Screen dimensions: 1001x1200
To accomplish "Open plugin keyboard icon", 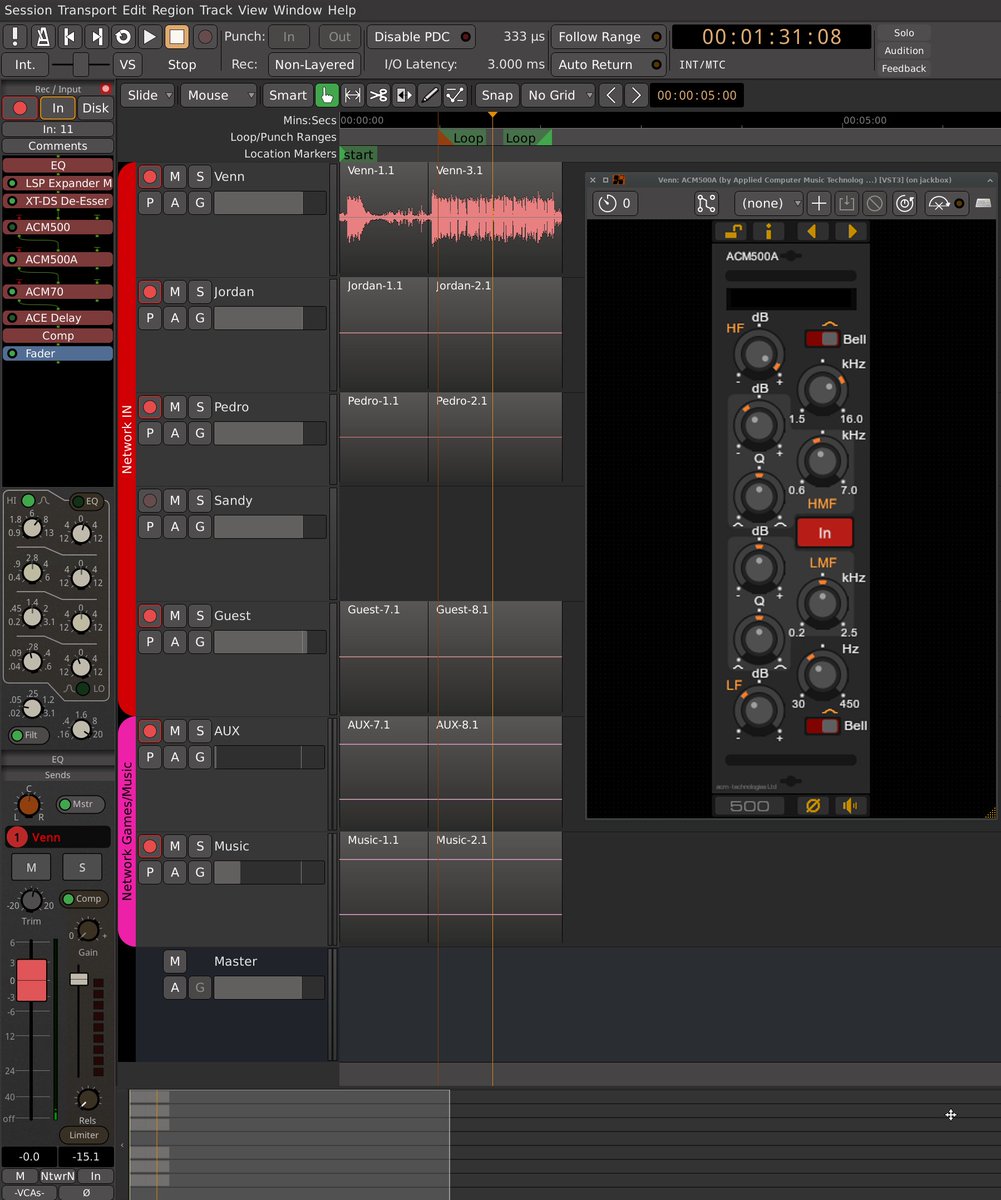I will [x=984, y=203].
